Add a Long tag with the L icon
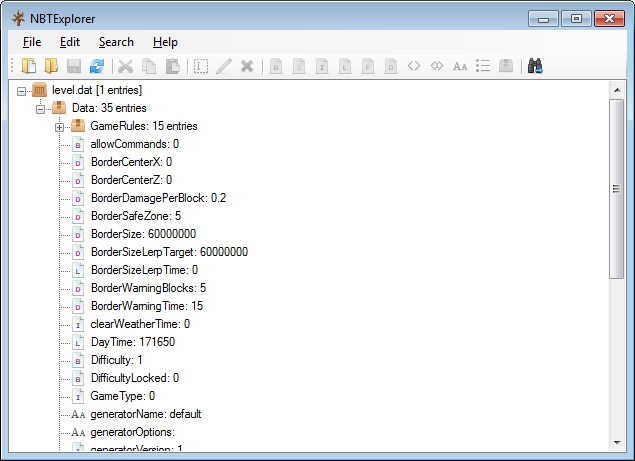Image resolution: width=635 pixels, height=461 pixels. point(345,66)
